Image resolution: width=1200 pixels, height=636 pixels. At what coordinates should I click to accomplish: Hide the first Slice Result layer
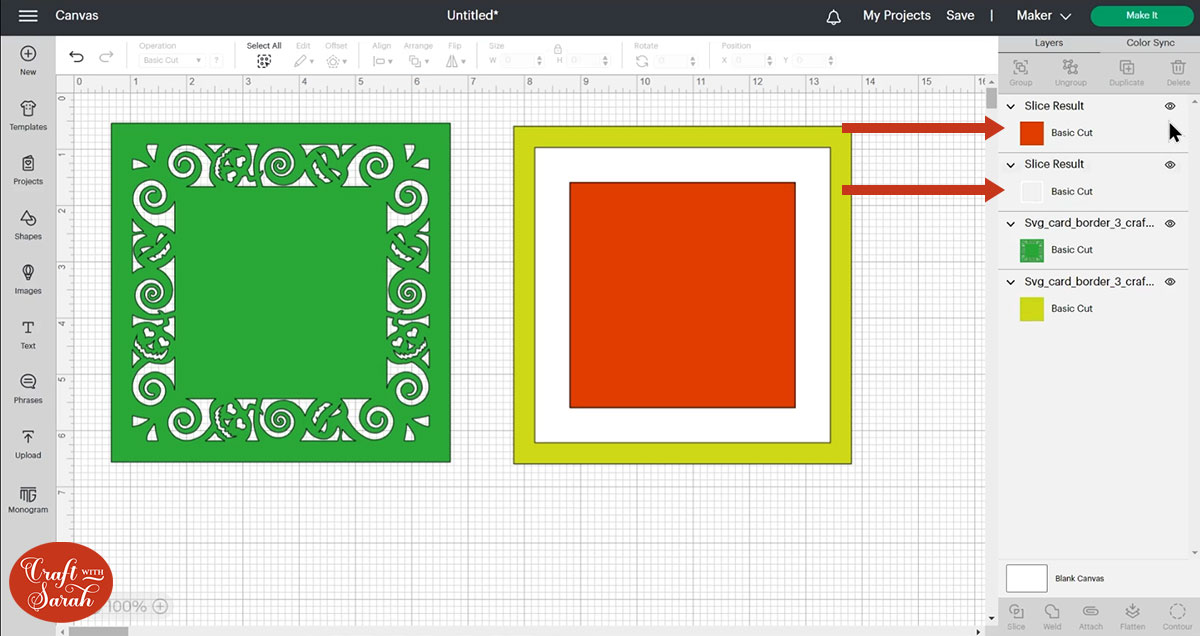(1170, 106)
